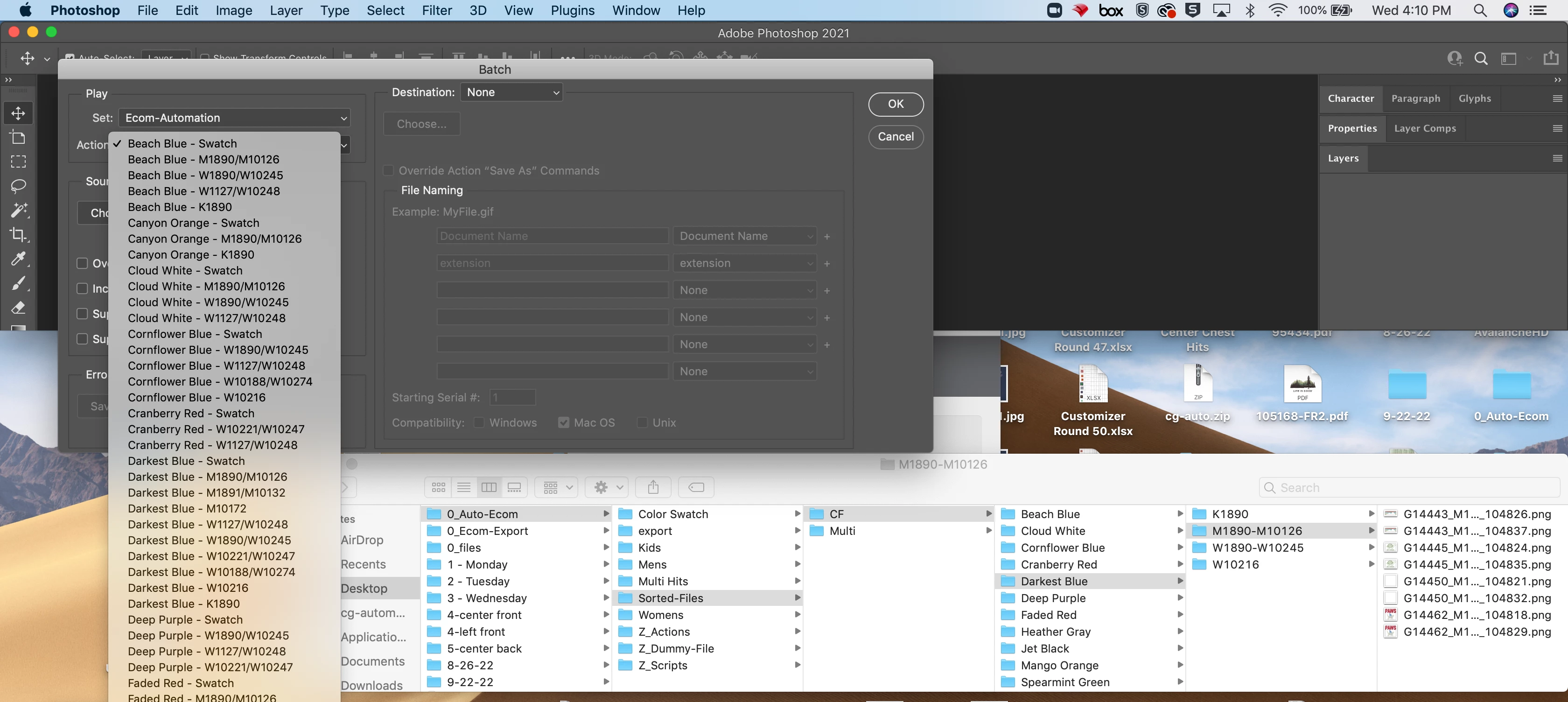Toggle Mac OS compatibility checkbox
The image size is (1568, 702).
pyautogui.click(x=564, y=422)
